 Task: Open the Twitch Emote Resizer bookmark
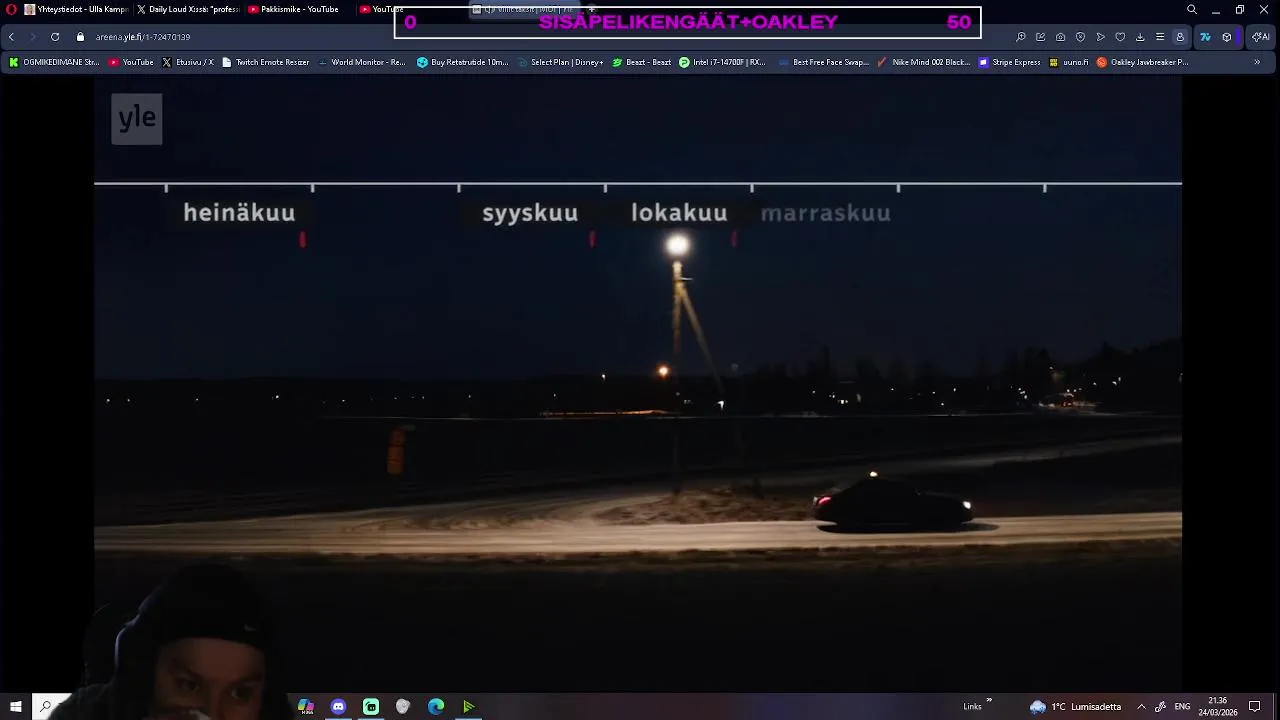[x=265, y=62]
